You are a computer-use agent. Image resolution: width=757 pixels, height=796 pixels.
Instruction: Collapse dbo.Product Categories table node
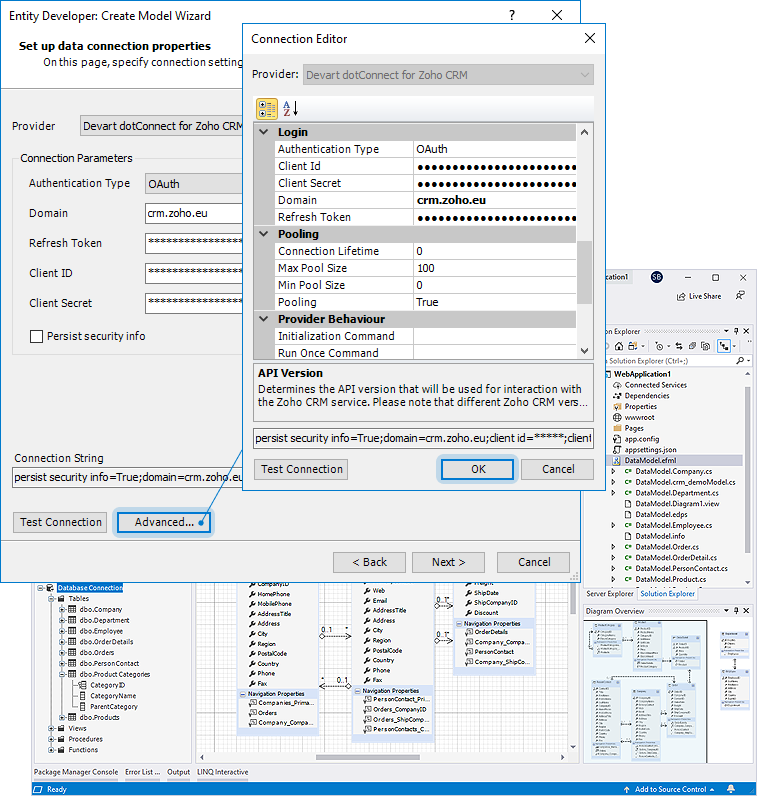pyautogui.click(x=61, y=674)
